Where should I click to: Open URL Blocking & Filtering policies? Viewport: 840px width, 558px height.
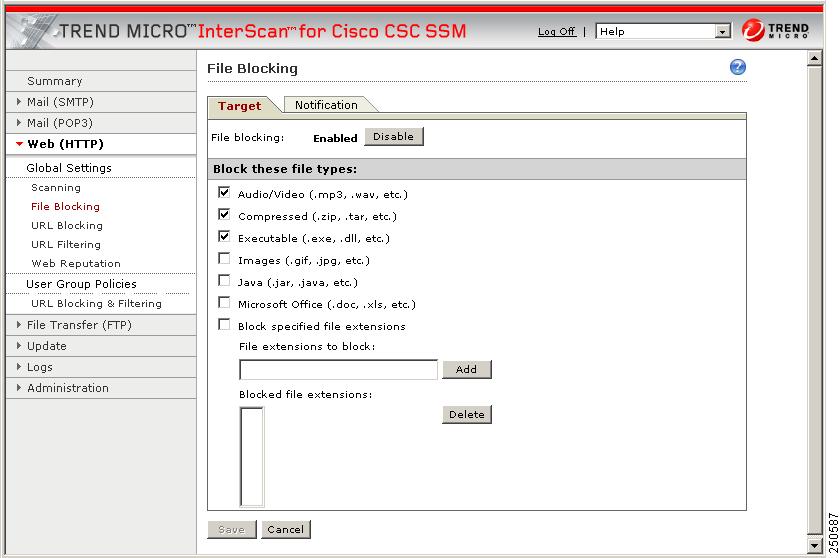pos(96,303)
